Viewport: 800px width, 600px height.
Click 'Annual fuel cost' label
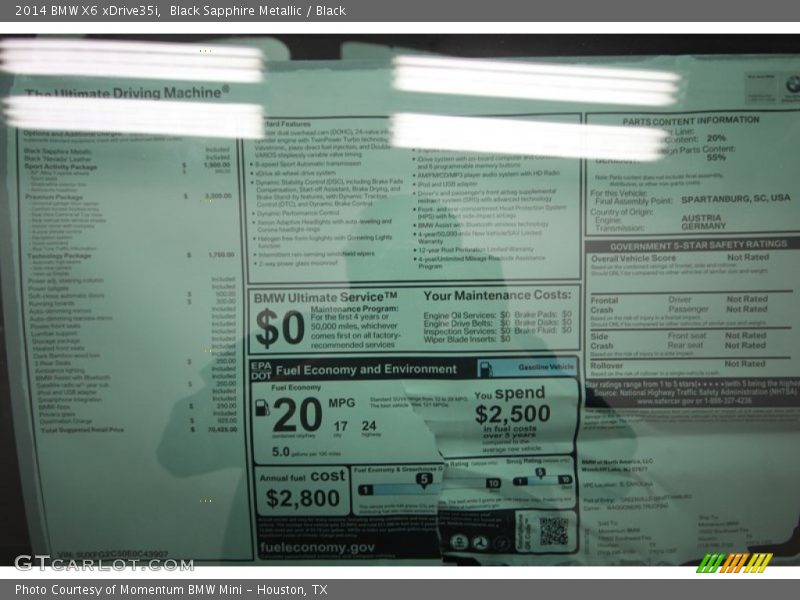coord(302,477)
